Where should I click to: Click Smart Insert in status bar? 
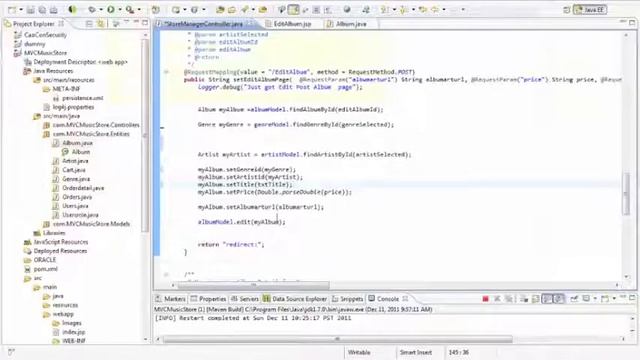[416, 352]
